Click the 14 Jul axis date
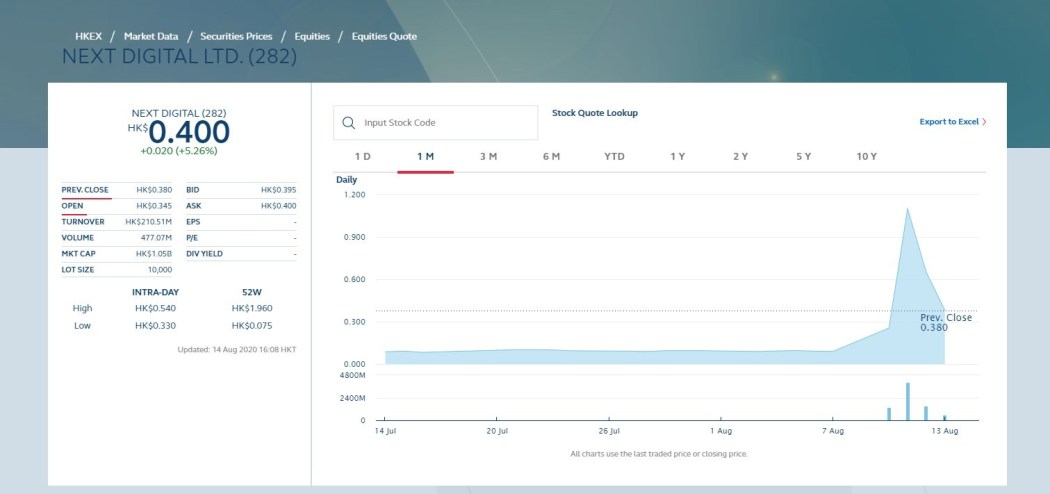Screen dimensions: 1050x494 [x=386, y=431]
